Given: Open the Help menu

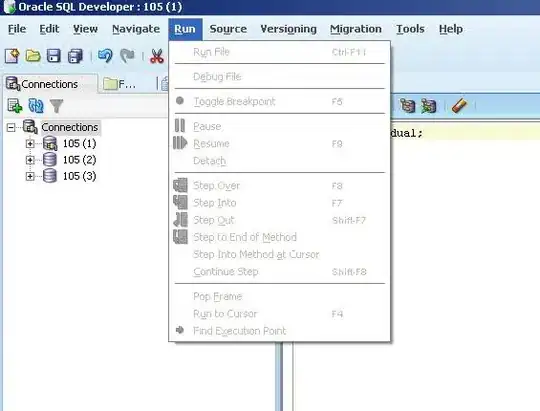Looking at the screenshot, I should (x=451, y=29).
